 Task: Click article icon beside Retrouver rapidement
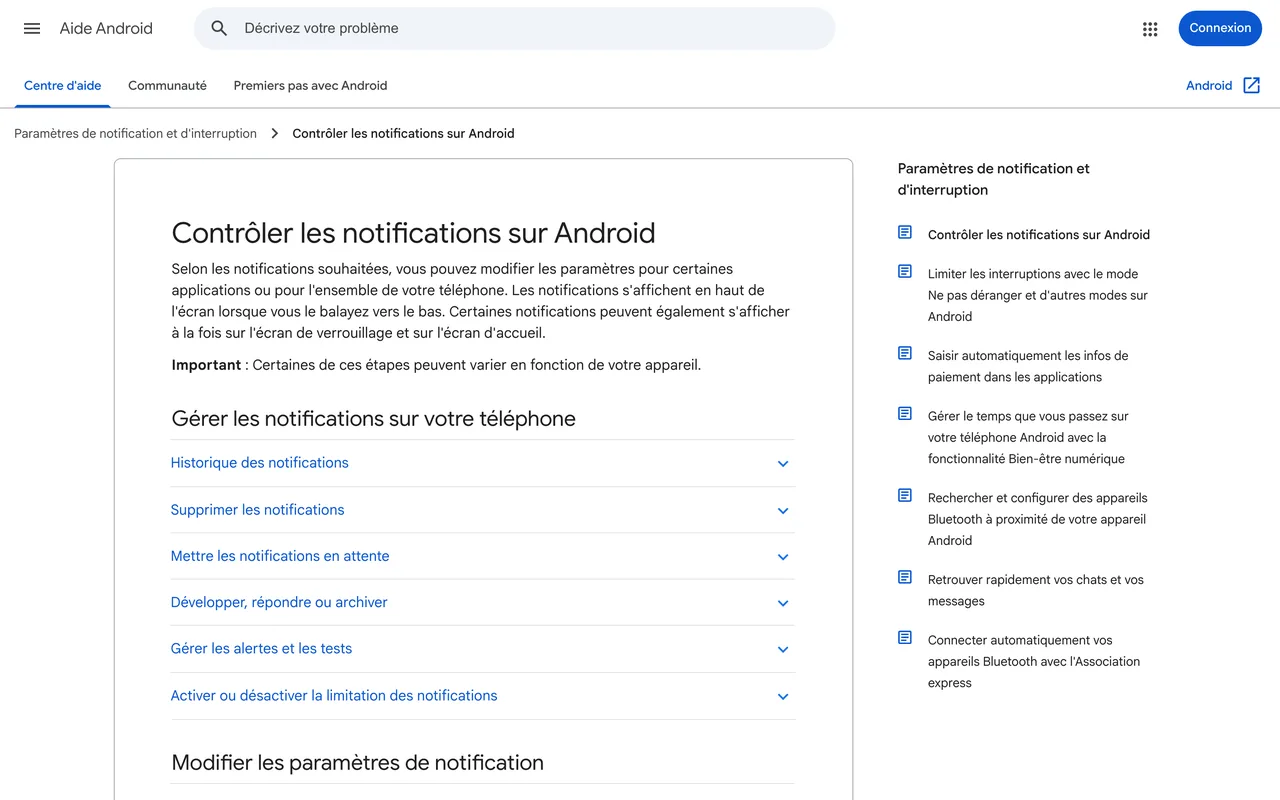[x=905, y=578]
